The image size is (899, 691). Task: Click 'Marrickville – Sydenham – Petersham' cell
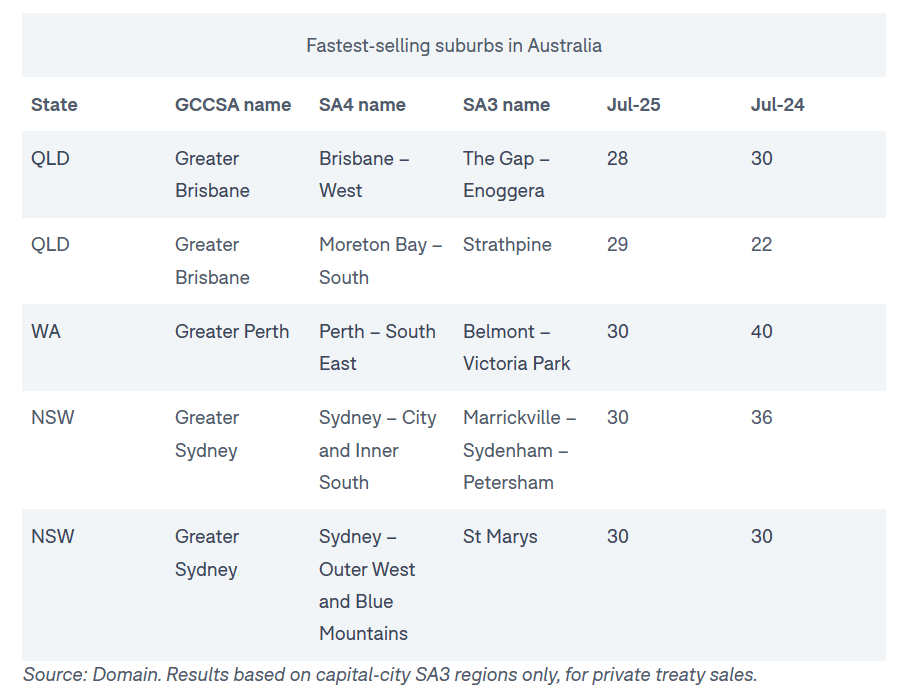tap(519, 450)
